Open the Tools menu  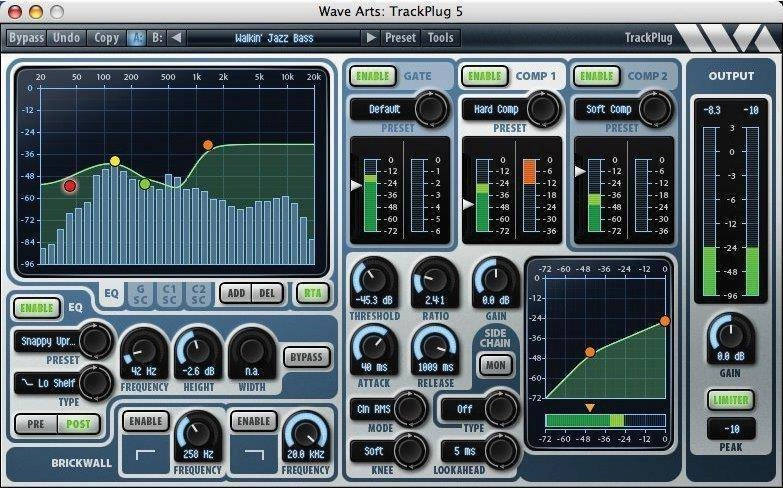pyautogui.click(x=440, y=38)
